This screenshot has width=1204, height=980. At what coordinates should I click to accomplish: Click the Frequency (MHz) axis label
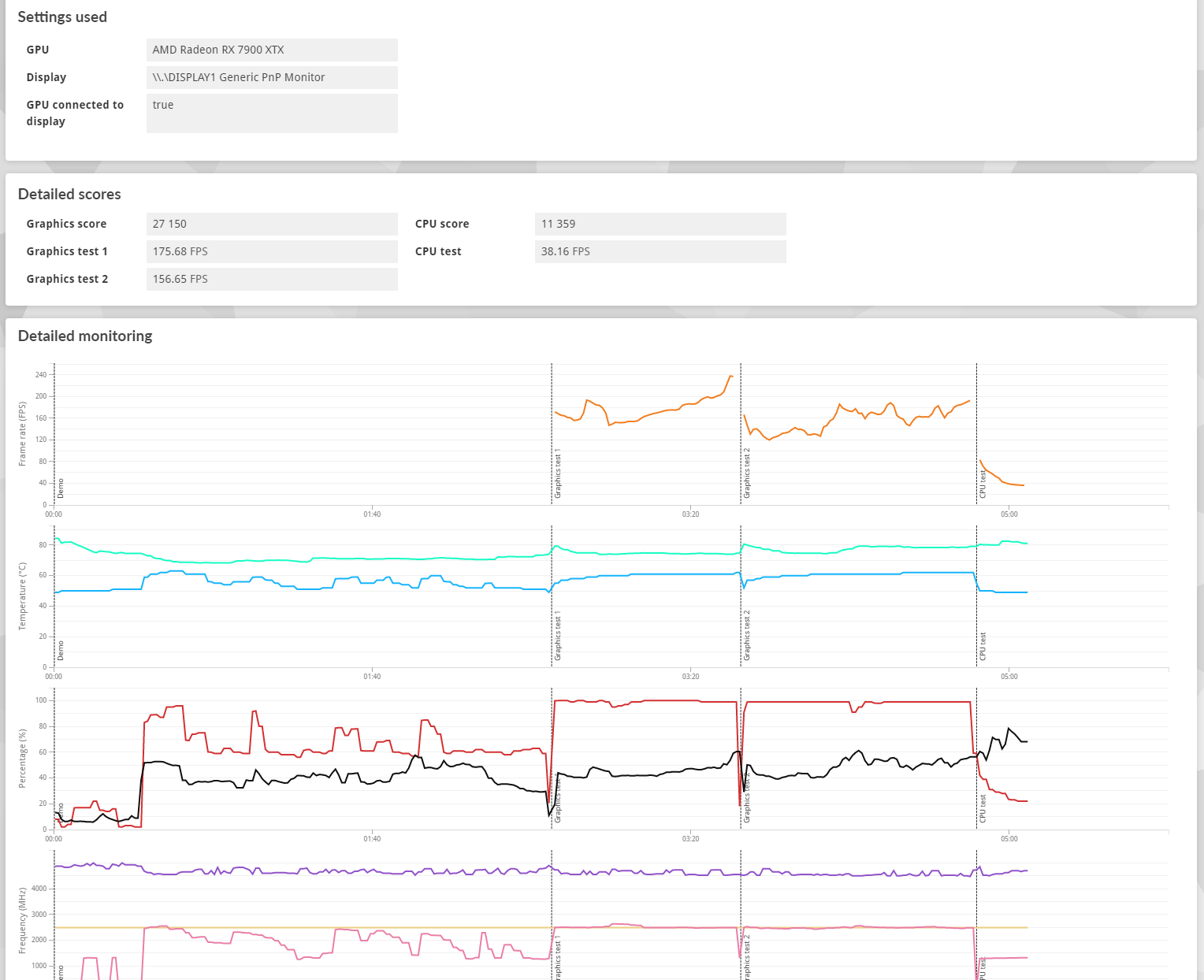tap(22, 921)
